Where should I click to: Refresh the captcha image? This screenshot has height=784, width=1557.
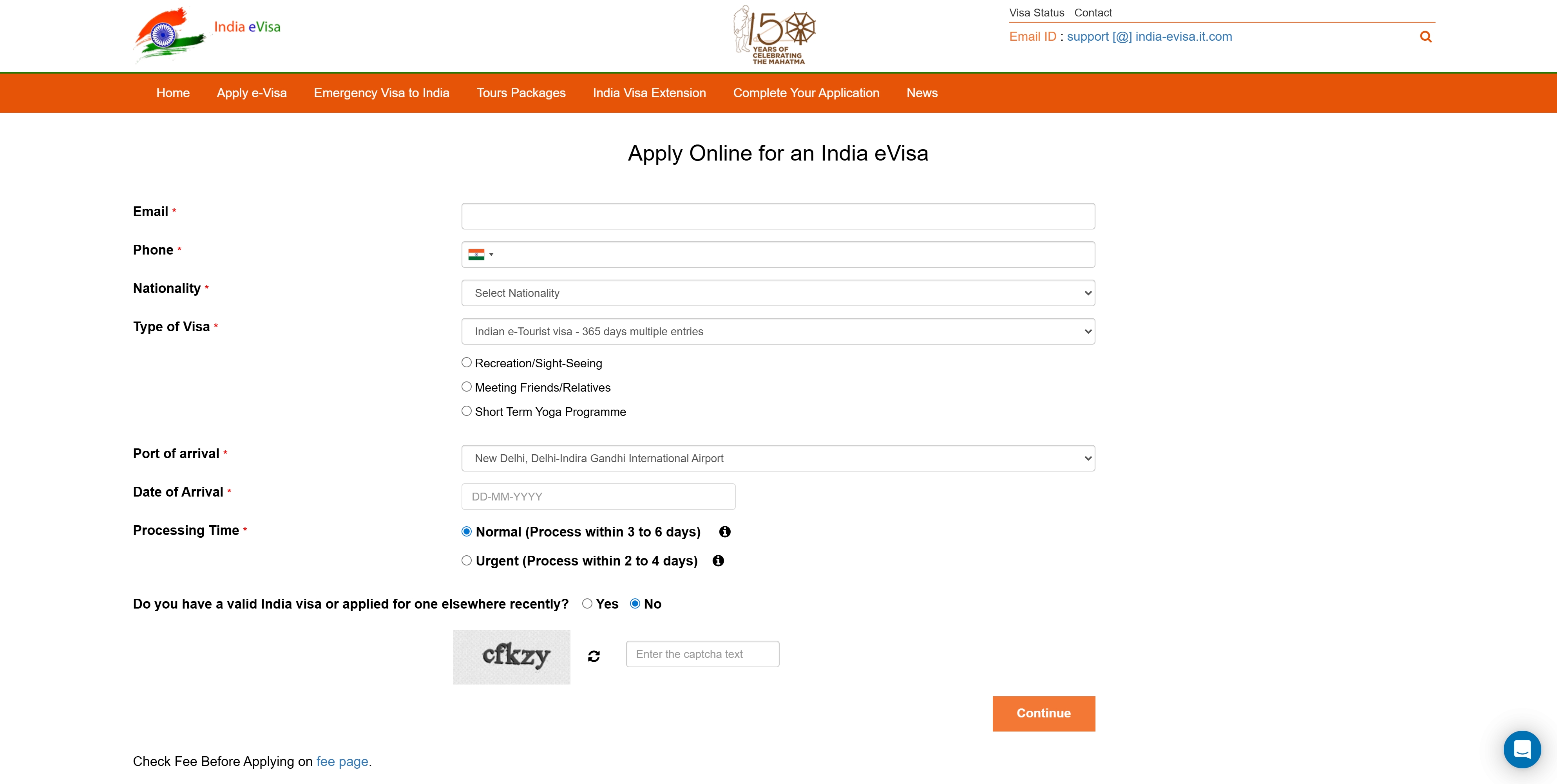pyautogui.click(x=594, y=656)
